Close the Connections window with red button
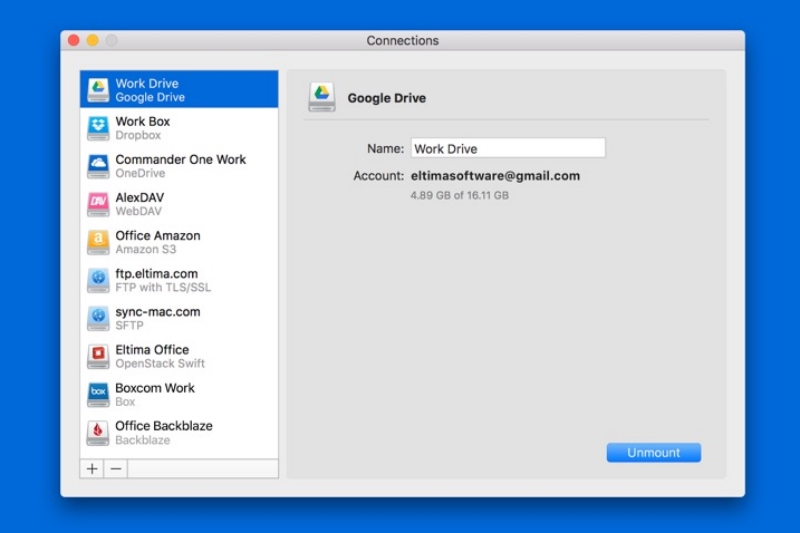Viewport: 800px width, 533px height. 73,40
